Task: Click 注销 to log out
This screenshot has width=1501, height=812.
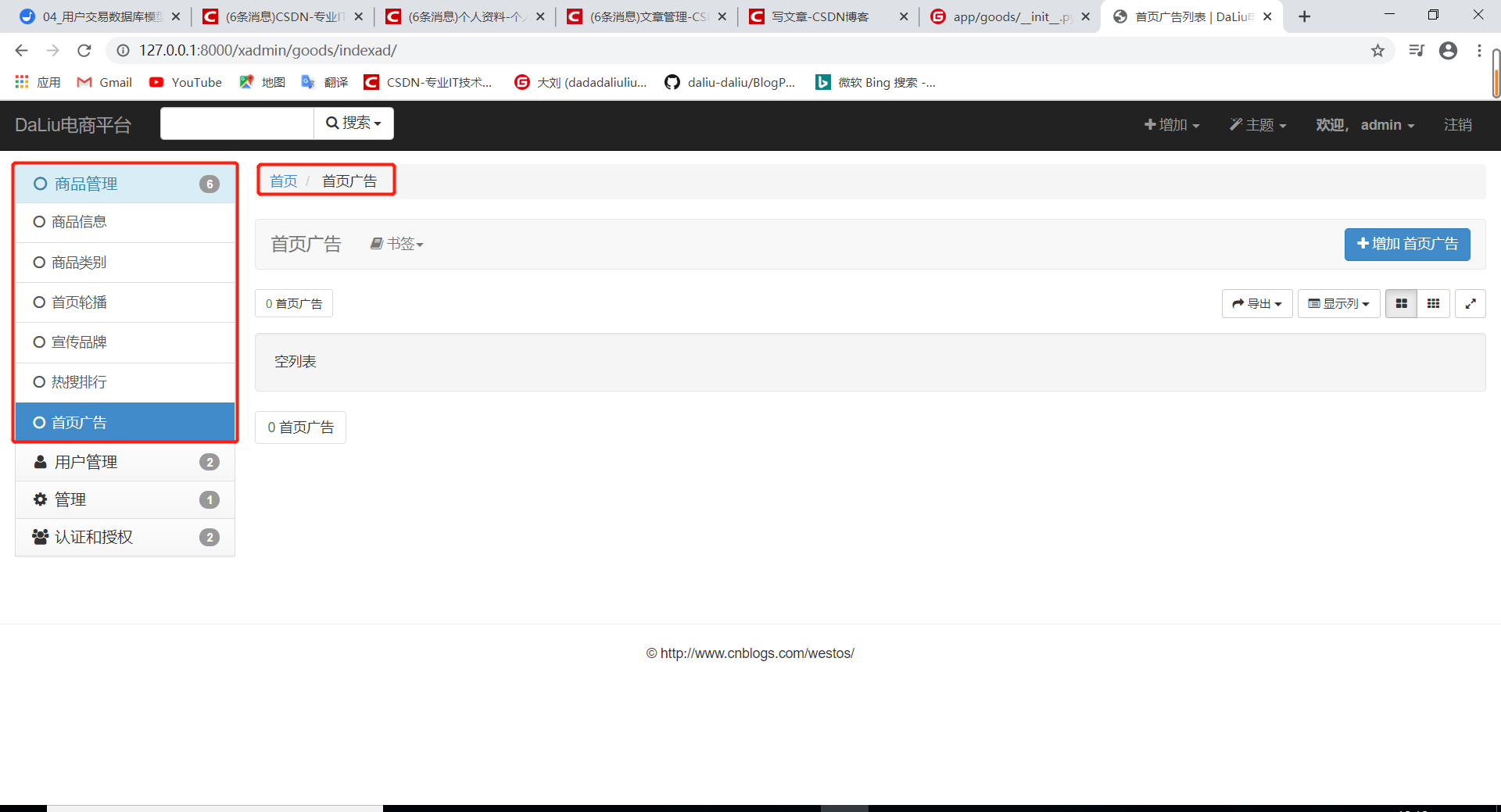Action: pyautogui.click(x=1457, y=125)
